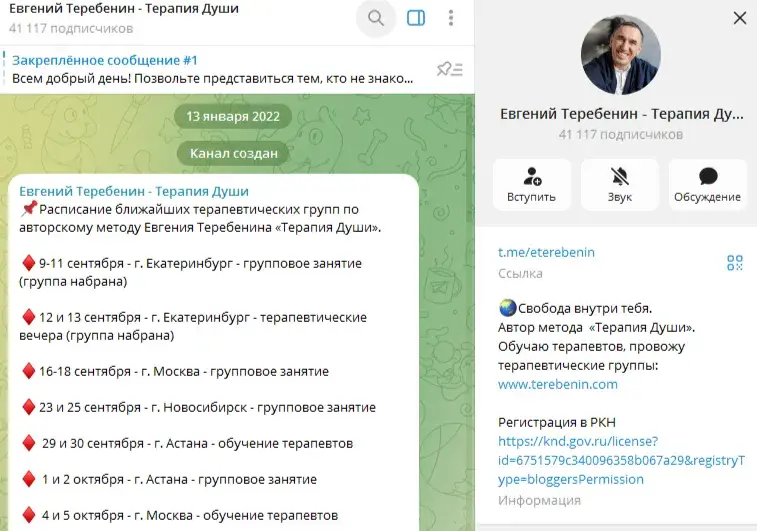Toggle the Звук mute notifications button

(620, 184)
